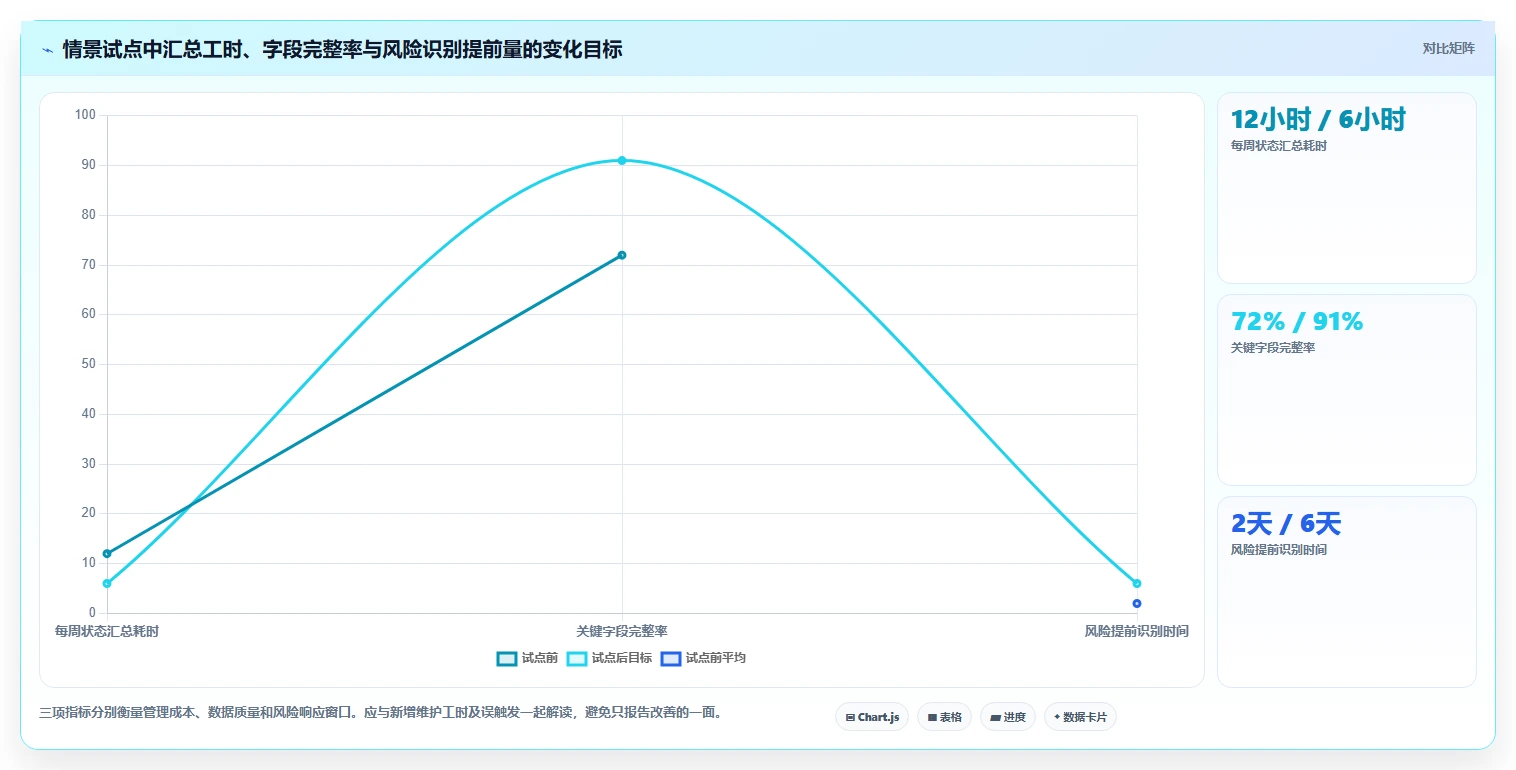Click the 试点后目标 starting point at value 6
The width and height of the screenshot is (1516, 770).
107,583
